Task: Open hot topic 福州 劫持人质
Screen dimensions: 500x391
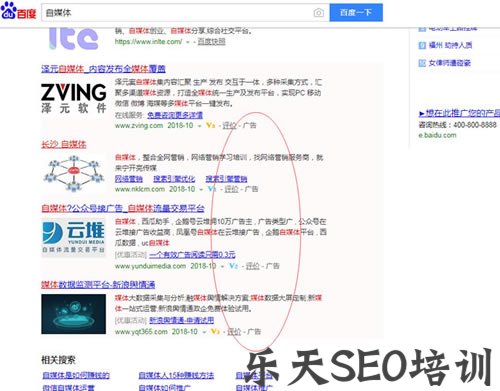Action: (450, 45)
